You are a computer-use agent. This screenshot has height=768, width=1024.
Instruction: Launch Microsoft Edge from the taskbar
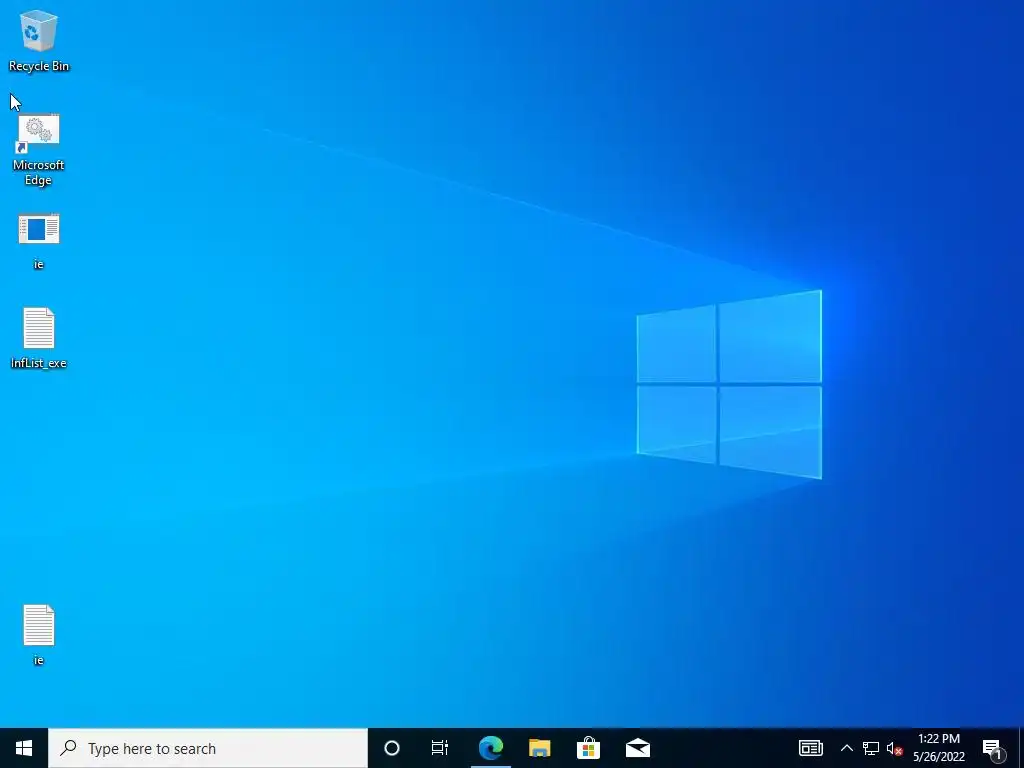[490, 748]
